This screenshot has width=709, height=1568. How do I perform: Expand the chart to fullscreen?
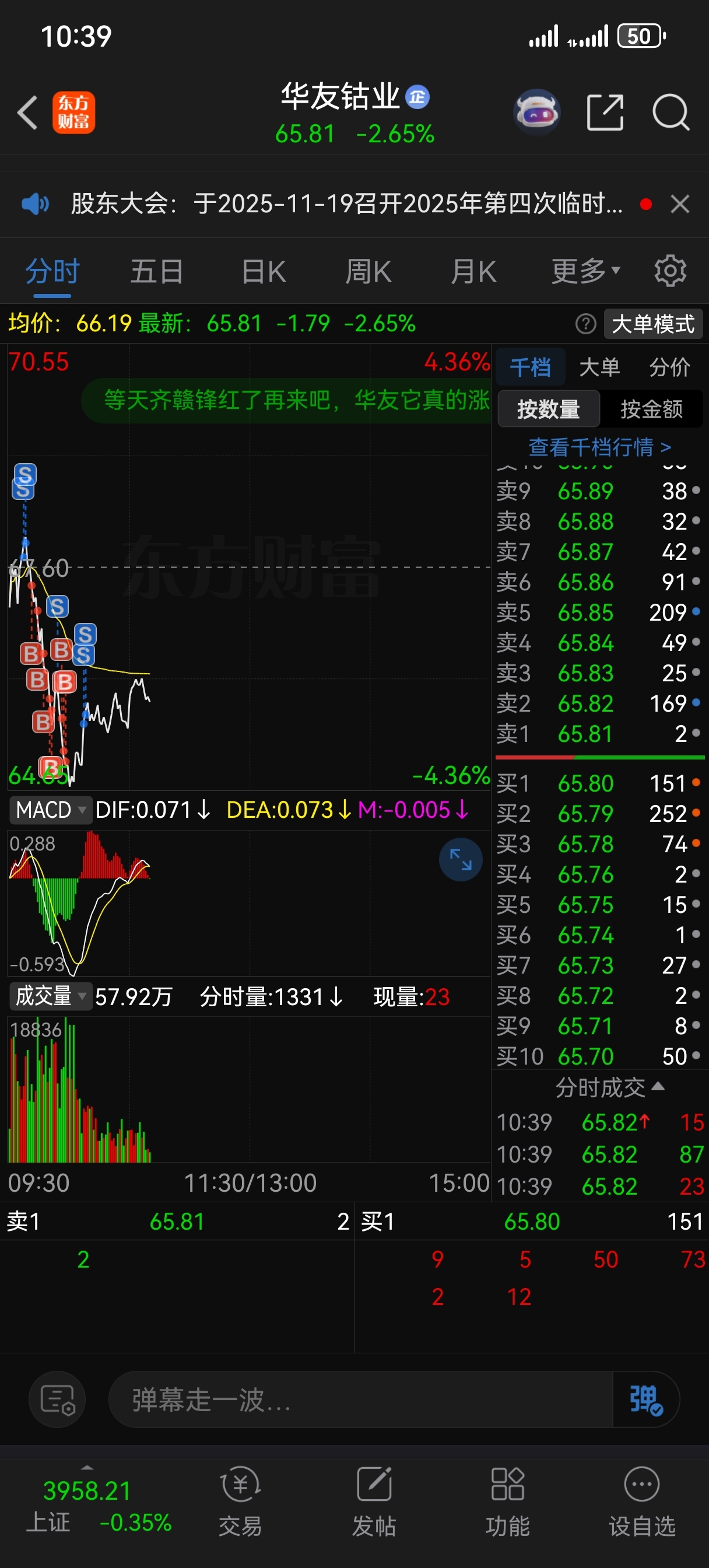(461, 859)
